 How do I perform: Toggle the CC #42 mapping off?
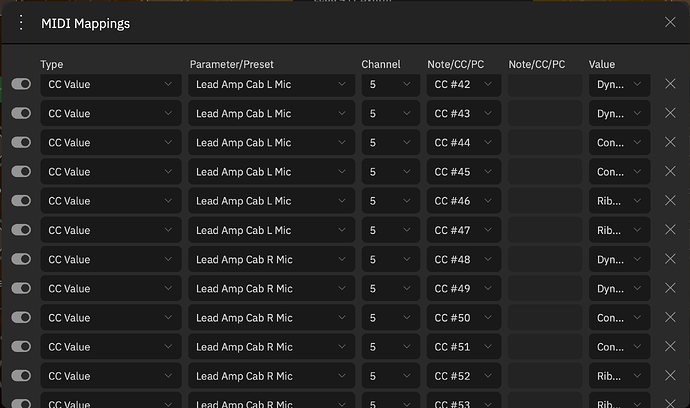click(21, 84)
